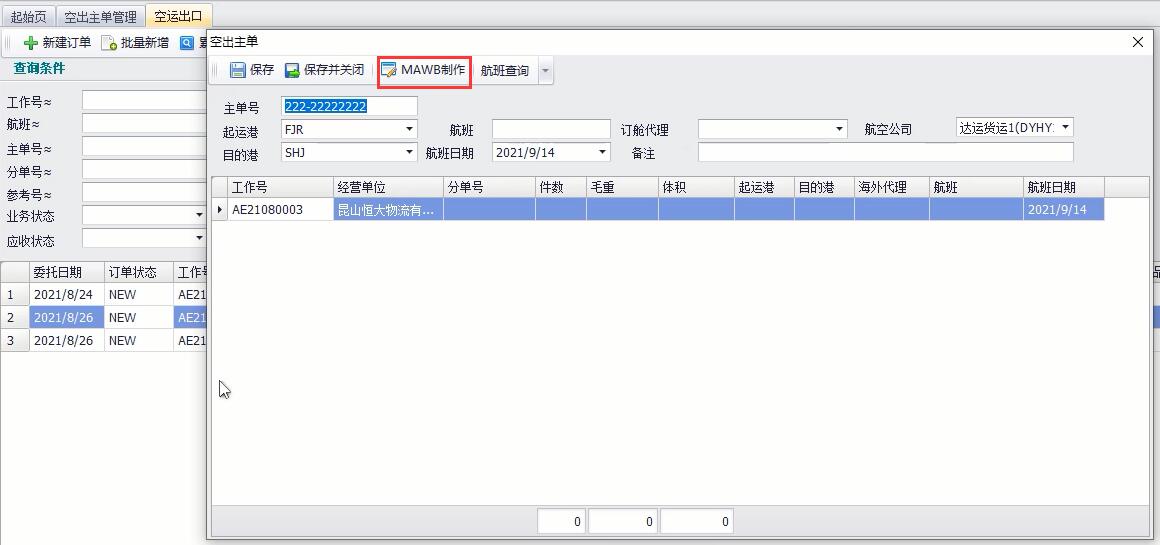Expand the 航空公司 dropdown

(1065, 127)
